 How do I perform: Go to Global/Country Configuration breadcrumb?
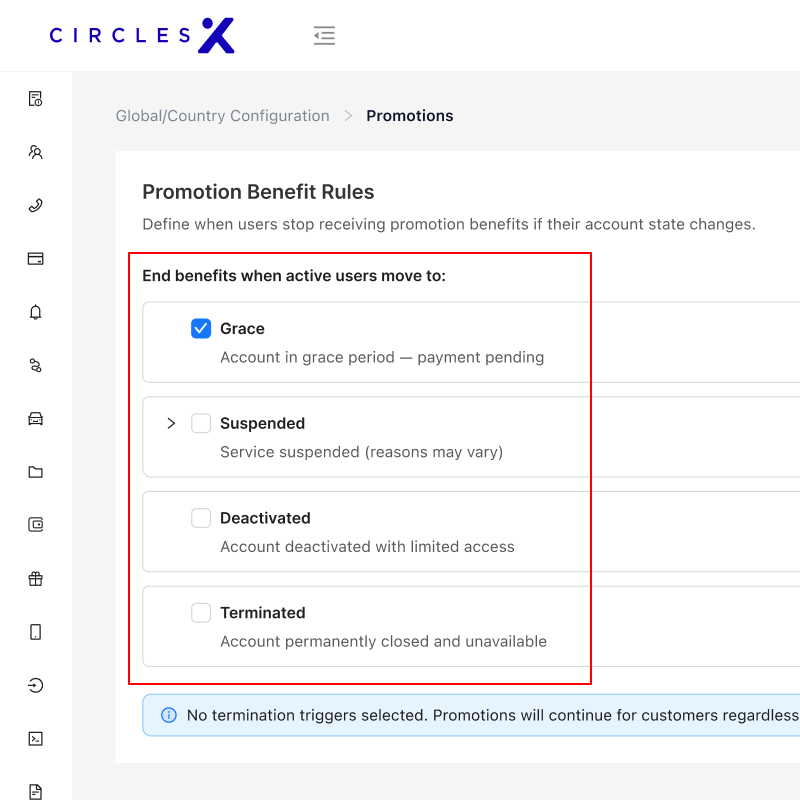tap(222, 116)
